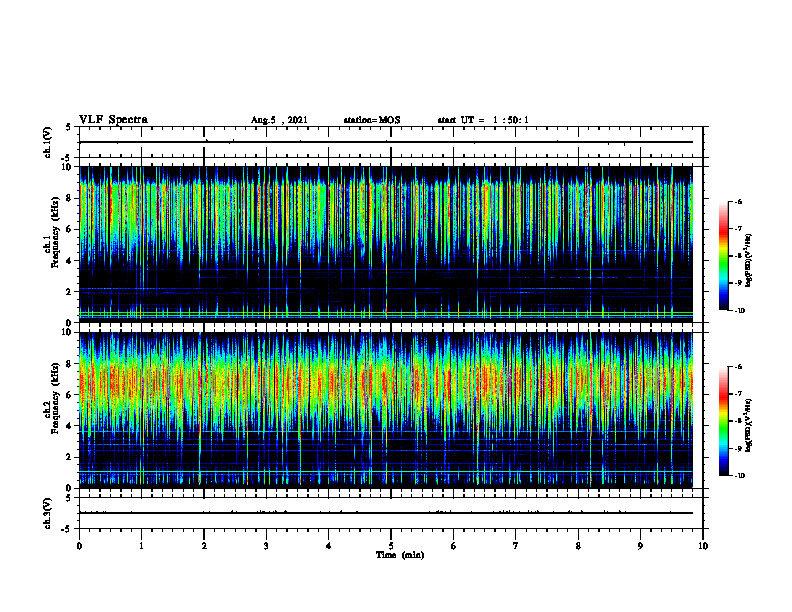This screenshot has height=612, width=792.
Task: Click the date label 'Aug.5 , 2021'
Action: pos(279,120)
